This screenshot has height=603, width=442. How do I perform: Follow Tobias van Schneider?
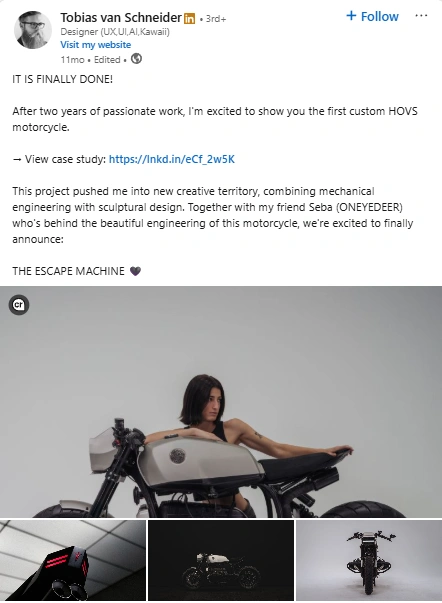[x=372, y=16]
